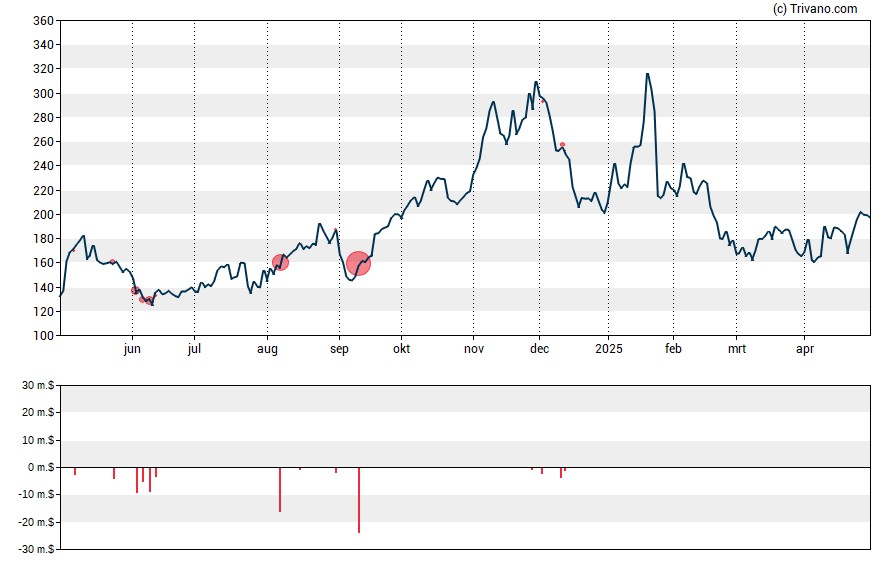Click the 'feb' month axis label

pyautogui.click(x=673, y=349)
